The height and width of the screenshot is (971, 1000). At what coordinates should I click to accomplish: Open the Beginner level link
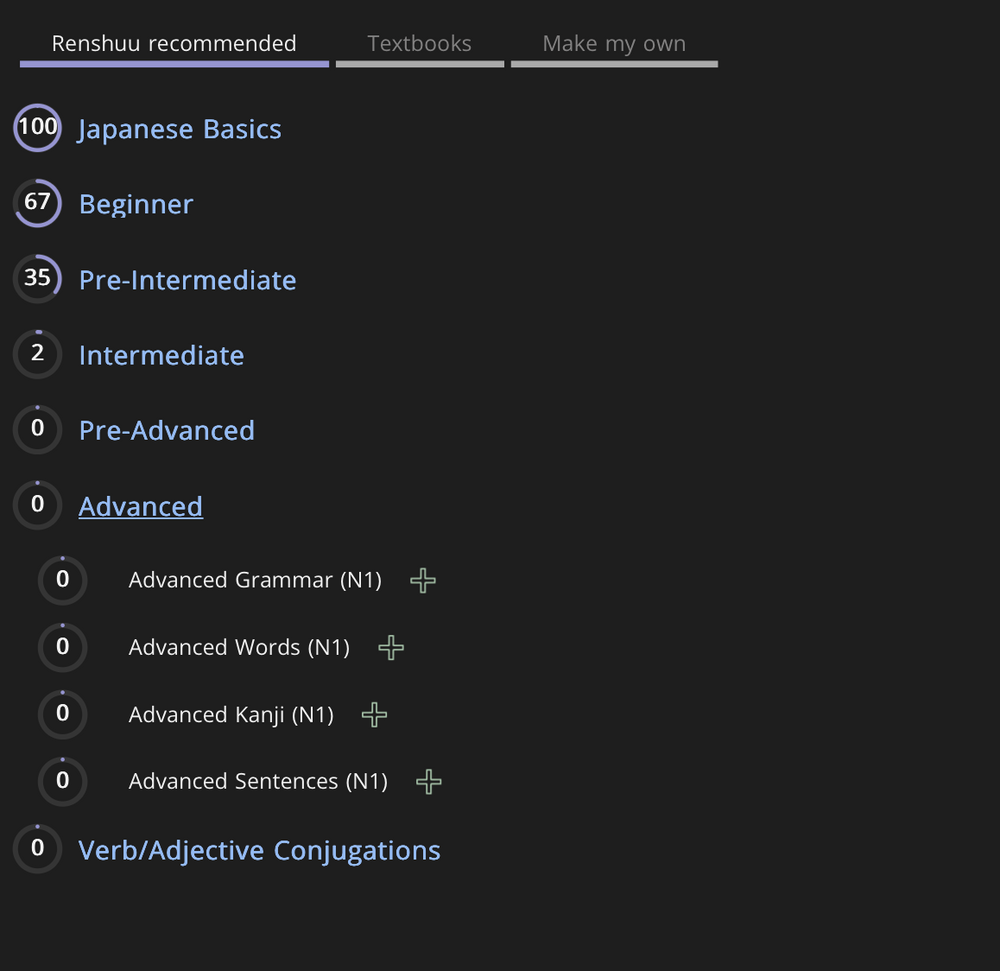136,204
